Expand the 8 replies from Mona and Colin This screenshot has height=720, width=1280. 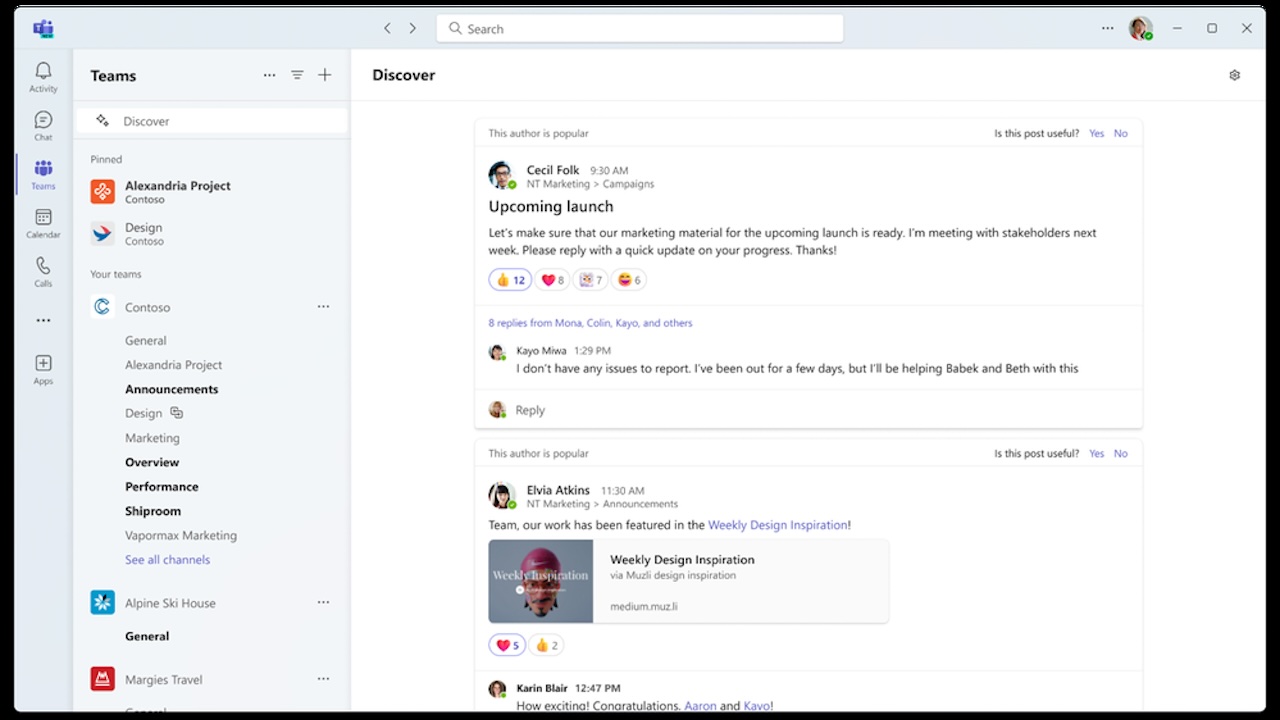(590, 322)
